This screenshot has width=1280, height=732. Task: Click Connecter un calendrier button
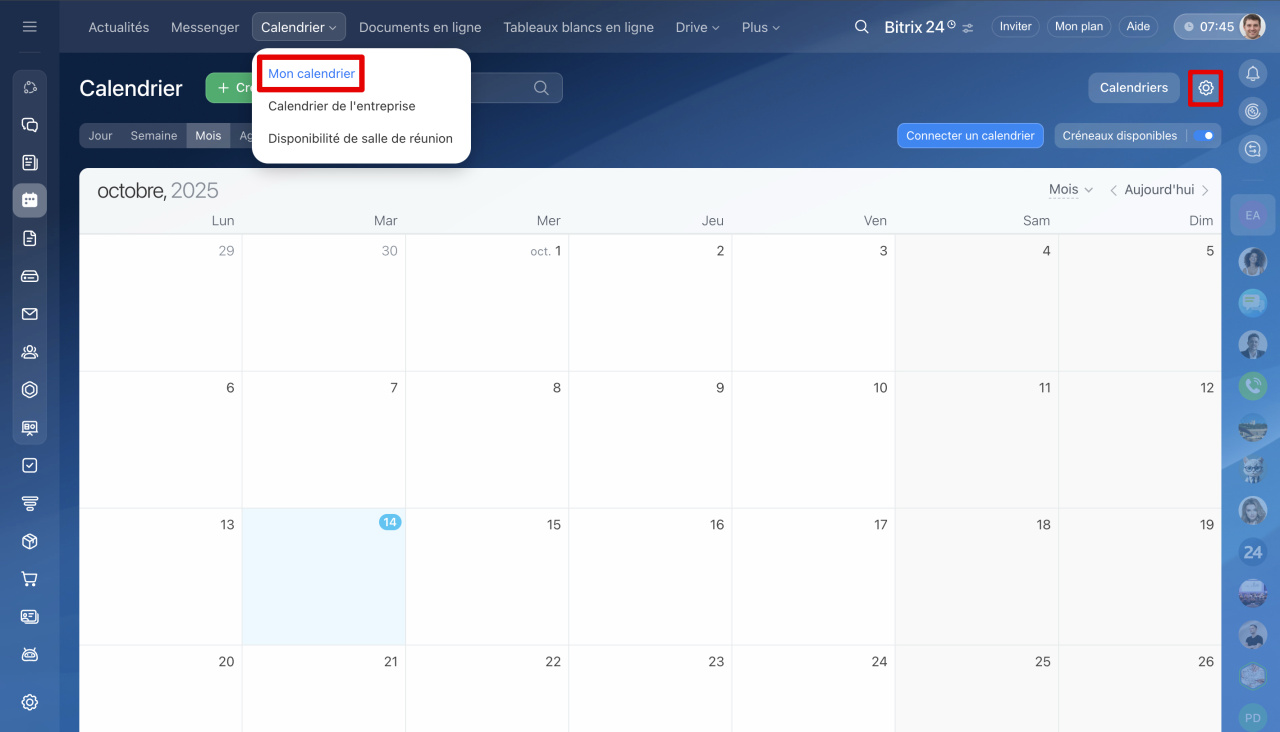tap(970, 136)
